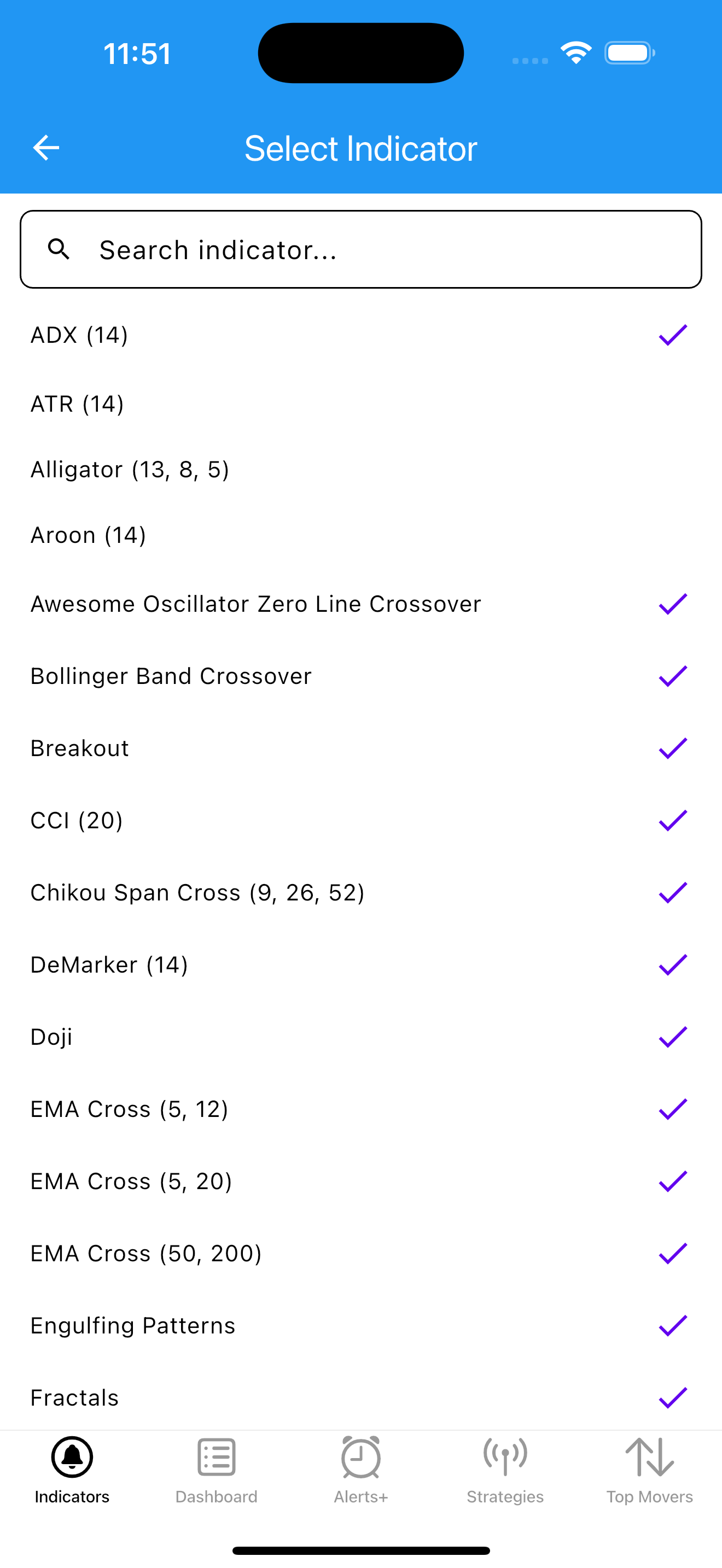Open the Alerts+ alarm clock icon
Viewport: 722px width, 1568px height.
pos(361,1457)
